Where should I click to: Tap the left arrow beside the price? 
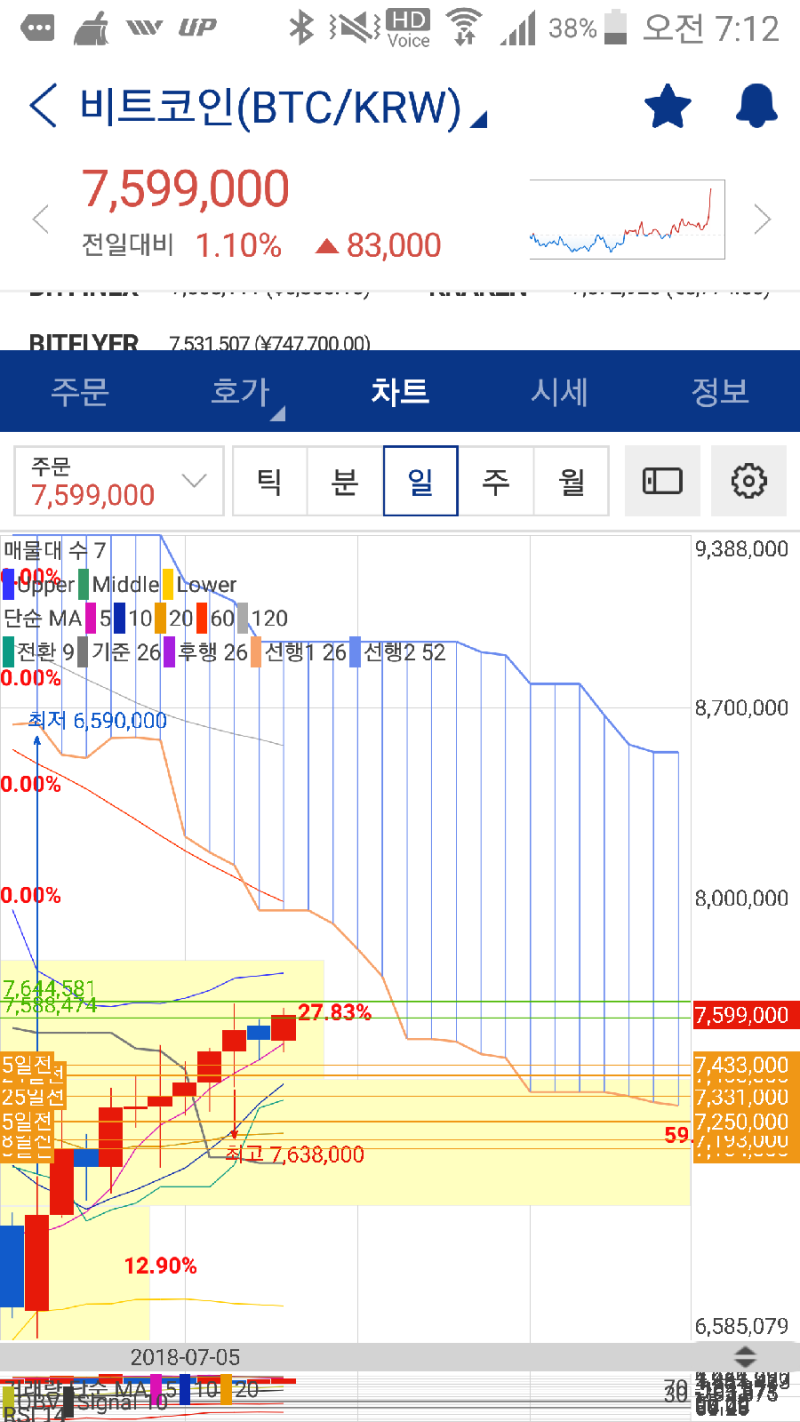pyautogui.click(x=42, y=219)
